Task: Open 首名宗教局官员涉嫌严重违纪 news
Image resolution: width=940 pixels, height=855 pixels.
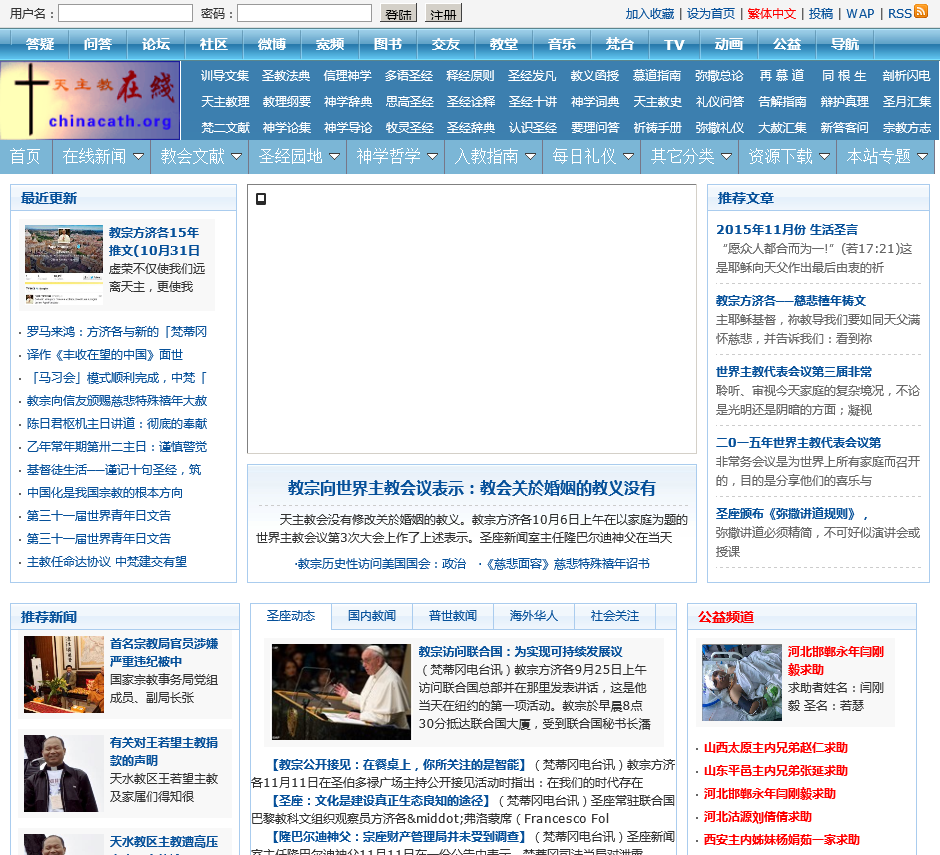Action: click(164, 652)
